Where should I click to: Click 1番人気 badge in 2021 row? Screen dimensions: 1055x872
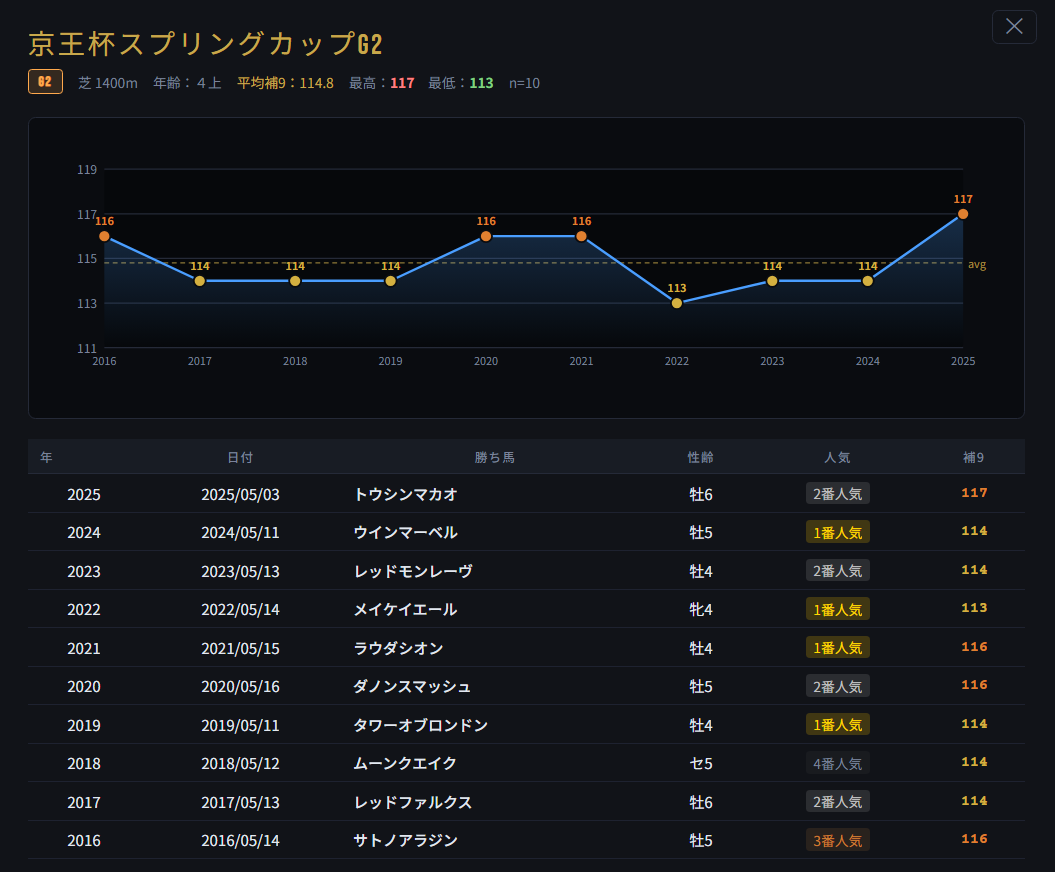point(837,648)
